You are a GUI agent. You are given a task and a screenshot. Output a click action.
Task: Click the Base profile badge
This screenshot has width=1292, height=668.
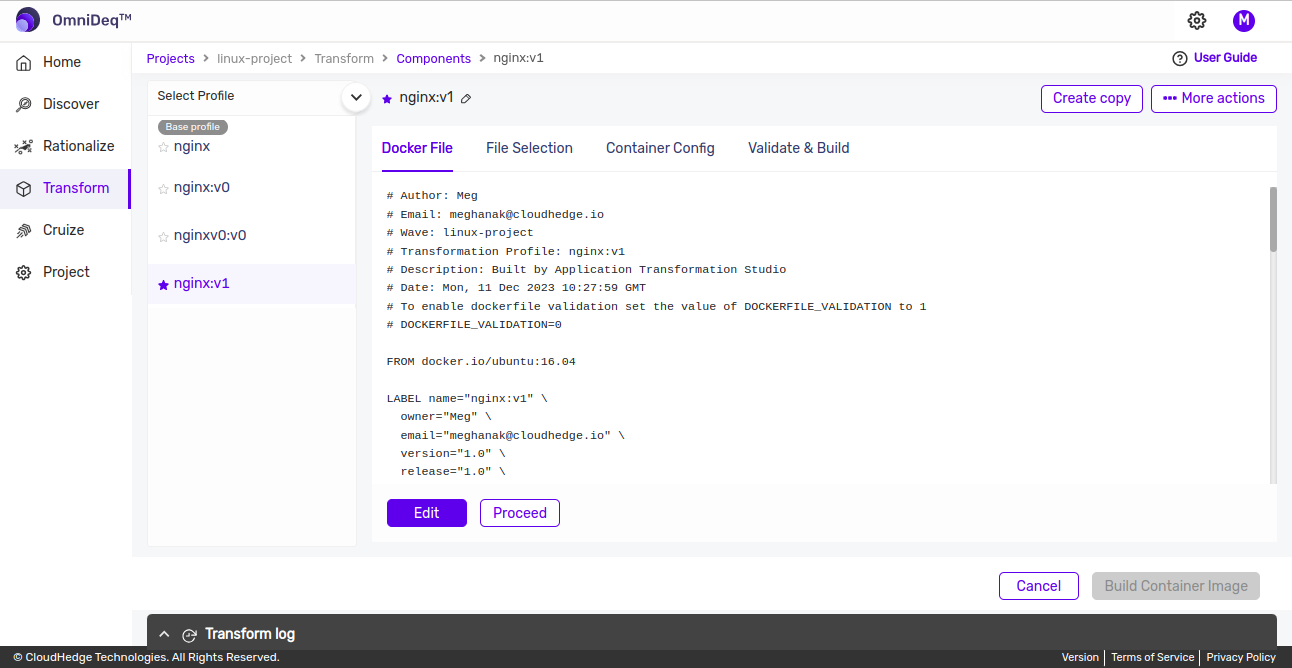point(193,127)
